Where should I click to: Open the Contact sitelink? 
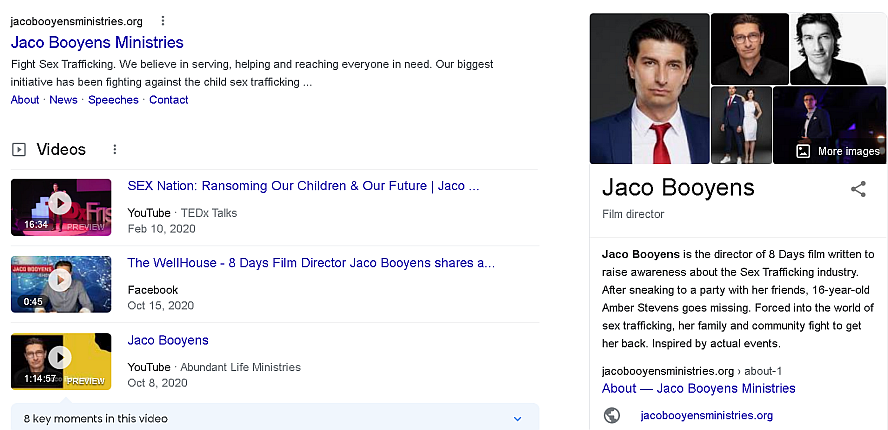pos(169,100)
